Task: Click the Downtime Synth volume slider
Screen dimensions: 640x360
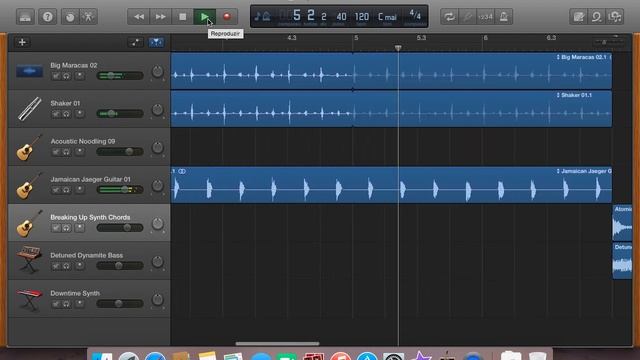Action: tap(120, 303)
